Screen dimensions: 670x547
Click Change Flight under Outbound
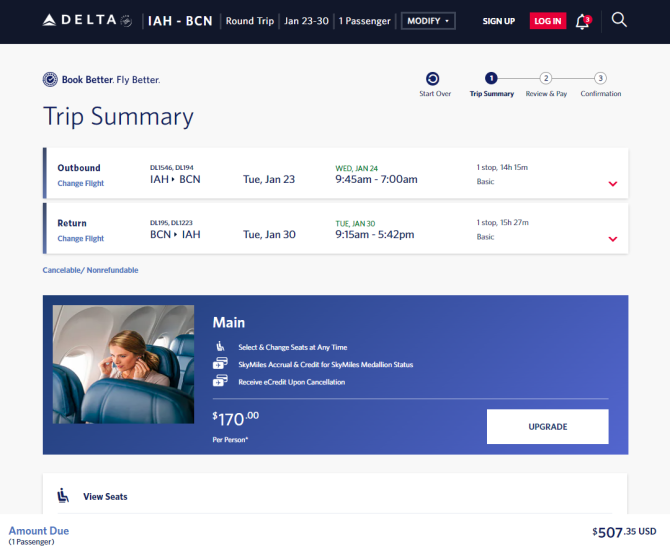[x=81, y=183]
